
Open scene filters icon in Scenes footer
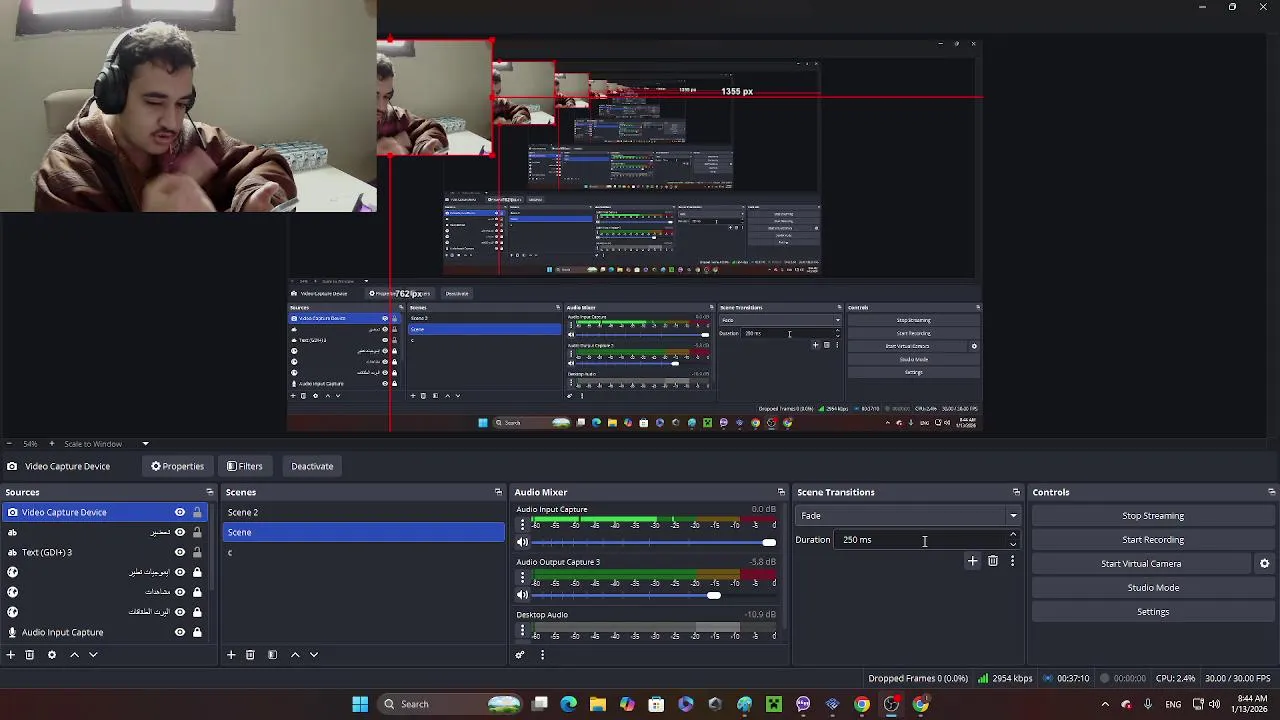pyautogui.click(x=272, y=655)
